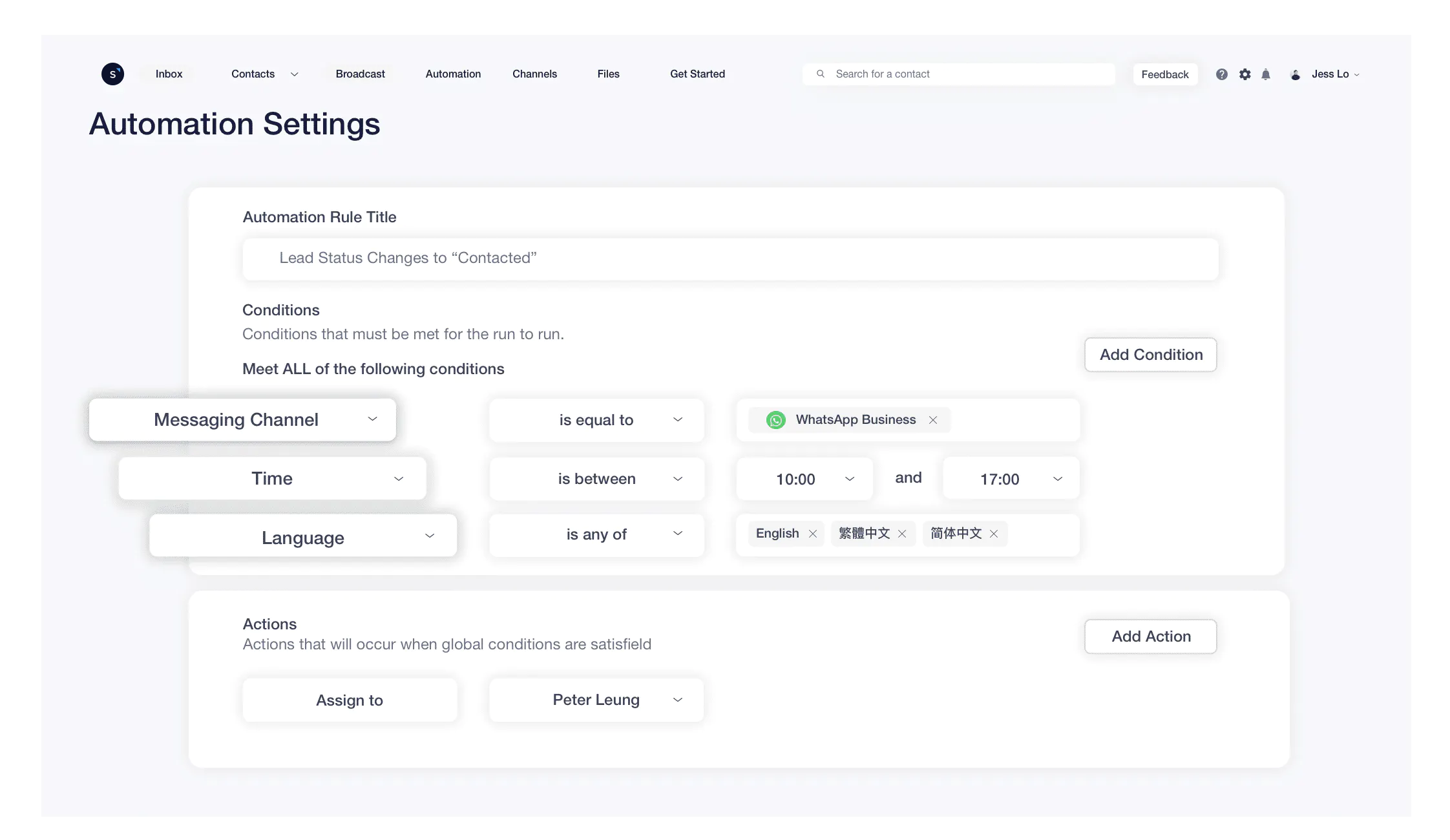Click the S logo app icon
The image size is (1450, 840).
[113, 73]
